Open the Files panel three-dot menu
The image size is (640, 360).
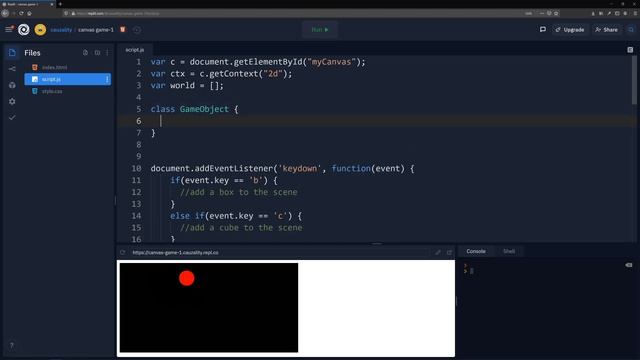pyautogui.click(x=107, y=53)
